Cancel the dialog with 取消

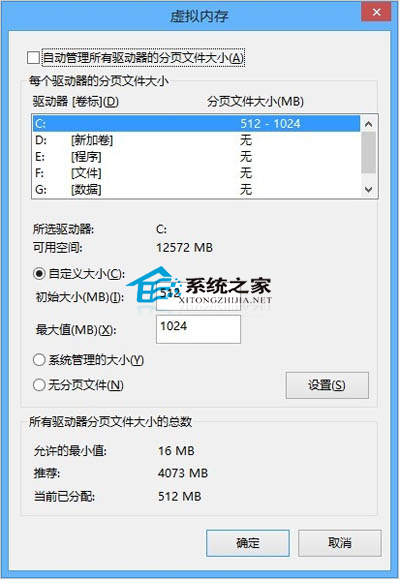tap(340, 543)
